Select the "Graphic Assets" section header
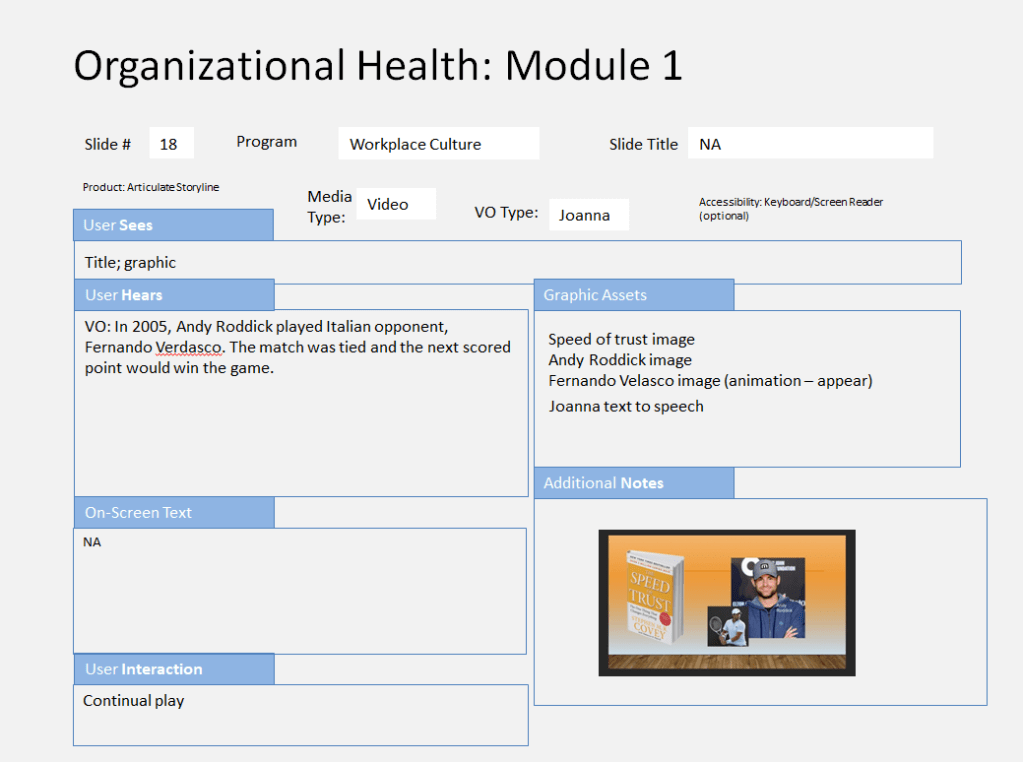The image size is (1023, 762). [x=633, y=295]
